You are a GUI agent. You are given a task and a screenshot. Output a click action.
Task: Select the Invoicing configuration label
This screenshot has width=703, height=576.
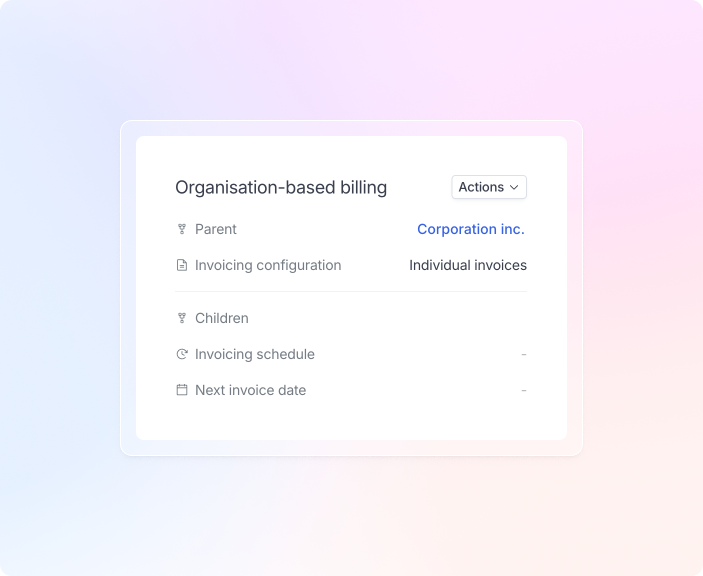[x=268, y=265]
